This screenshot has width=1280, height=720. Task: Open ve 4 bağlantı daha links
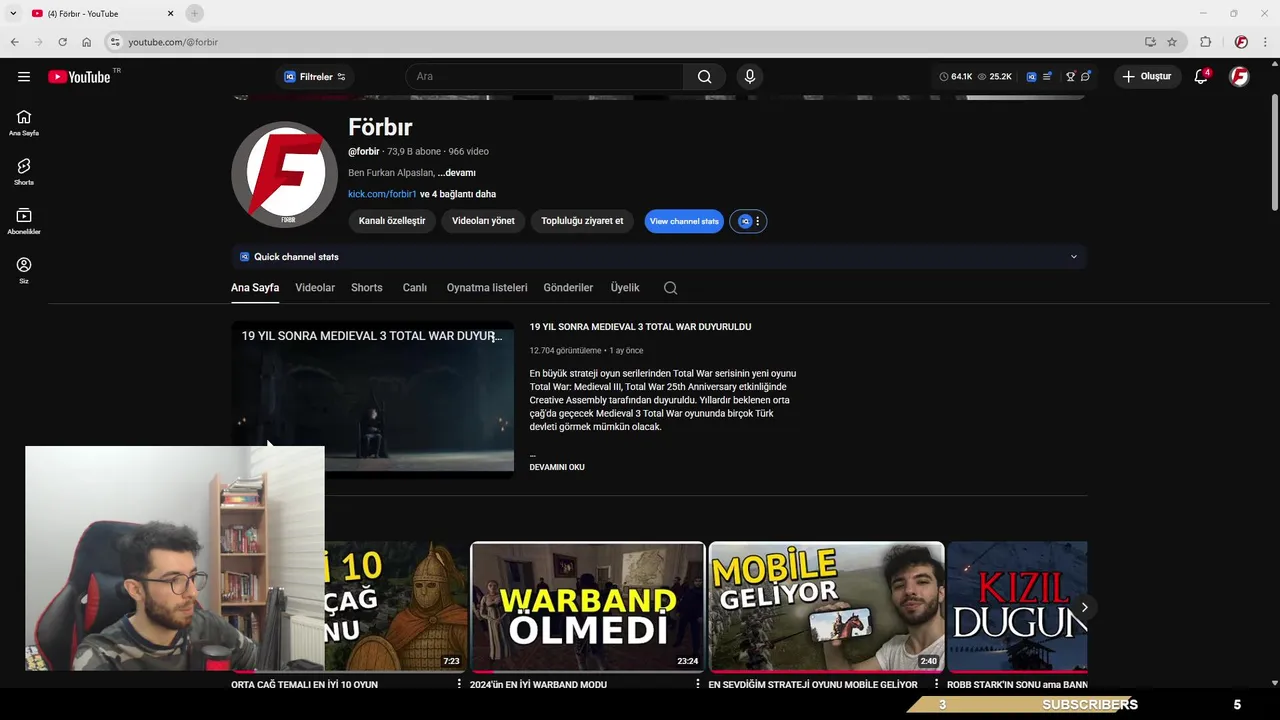458,194
